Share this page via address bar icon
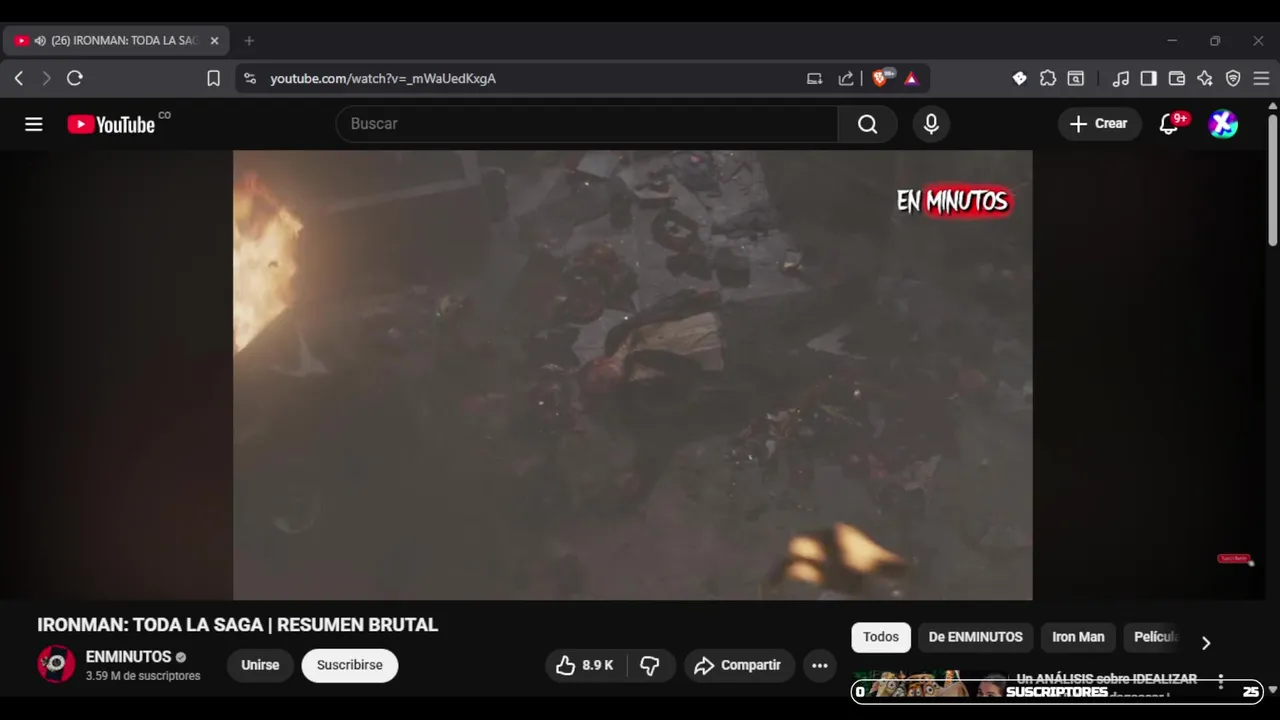 (x=845, y=78)
